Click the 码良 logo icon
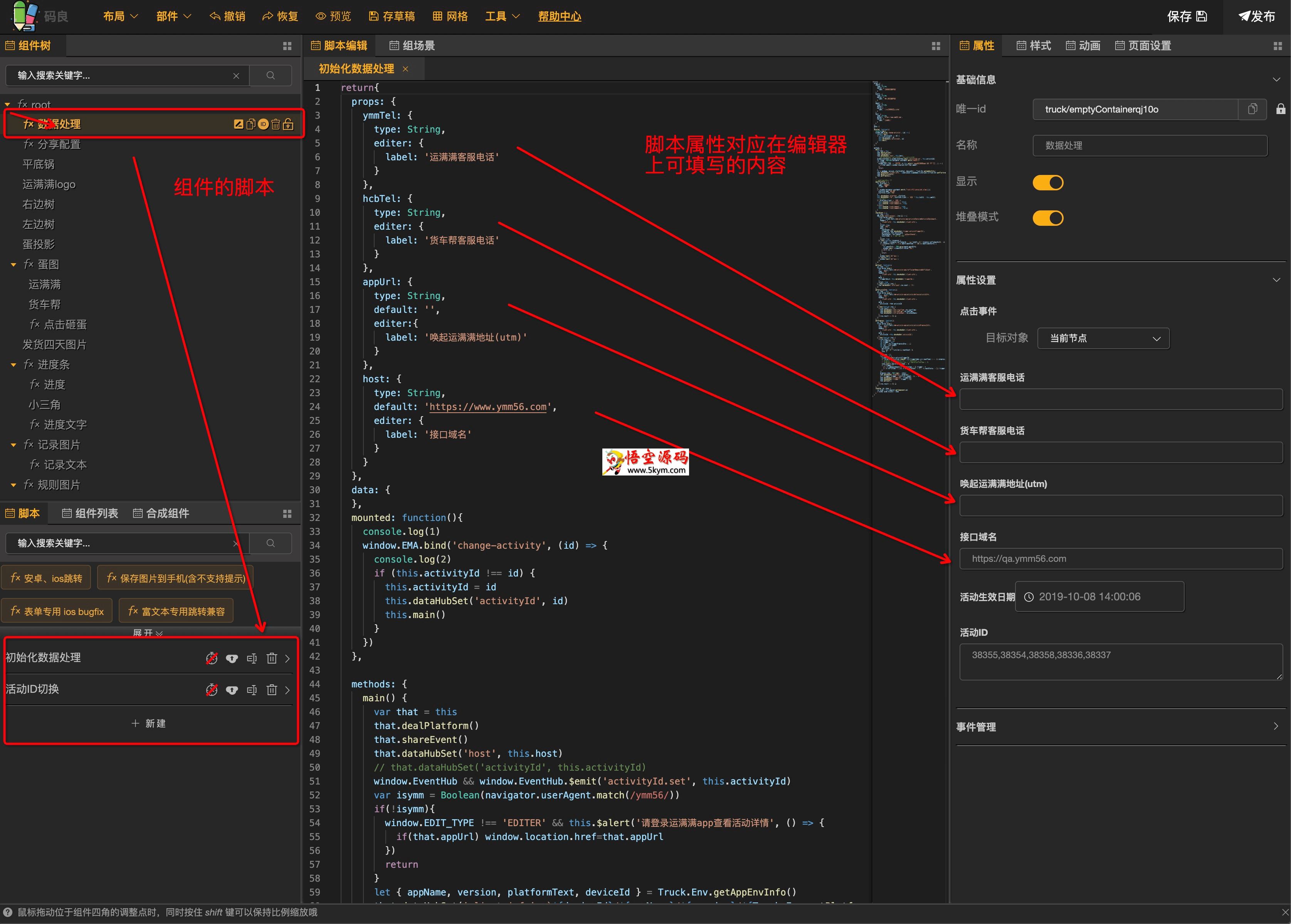Screen dimensions: 1291x924 tap(25, 16)
